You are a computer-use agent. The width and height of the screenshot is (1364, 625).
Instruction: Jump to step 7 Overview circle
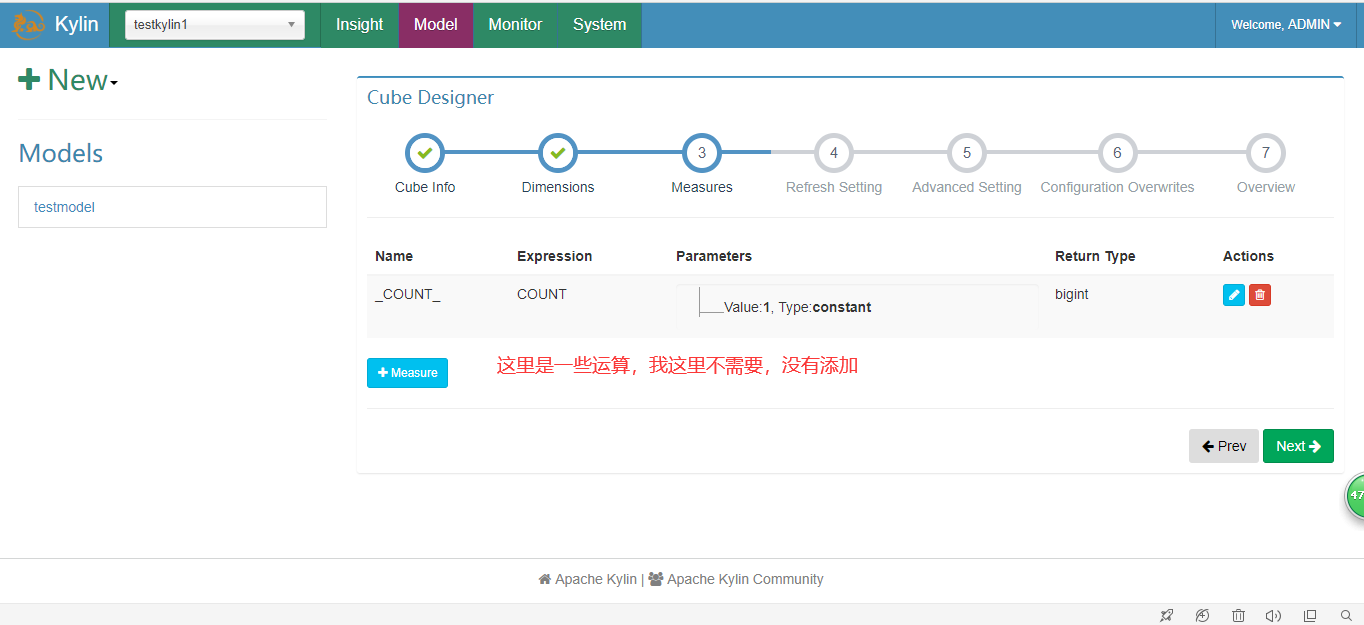(1266, 153)
